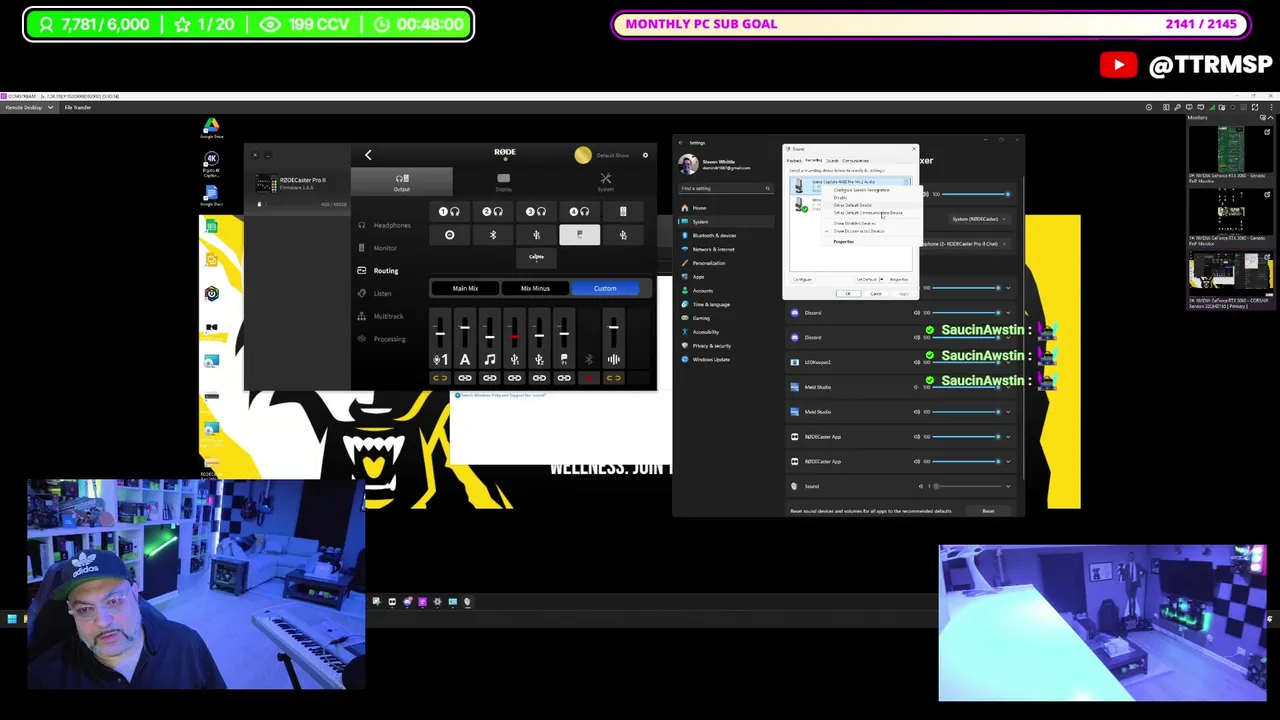Open RØDE app settings gear
The height and width of the screenshot is (720, 1280).
645,155
